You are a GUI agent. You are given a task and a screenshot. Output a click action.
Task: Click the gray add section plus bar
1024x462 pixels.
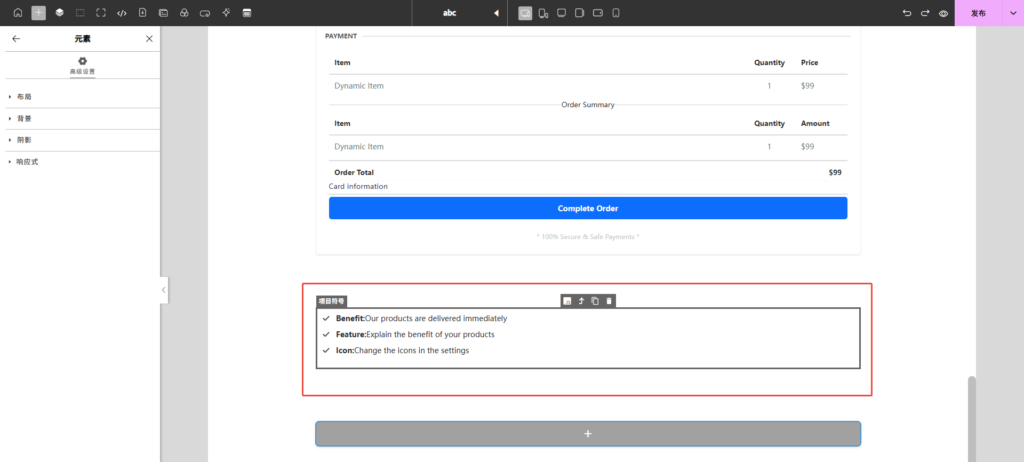click(x=587, y=433)
